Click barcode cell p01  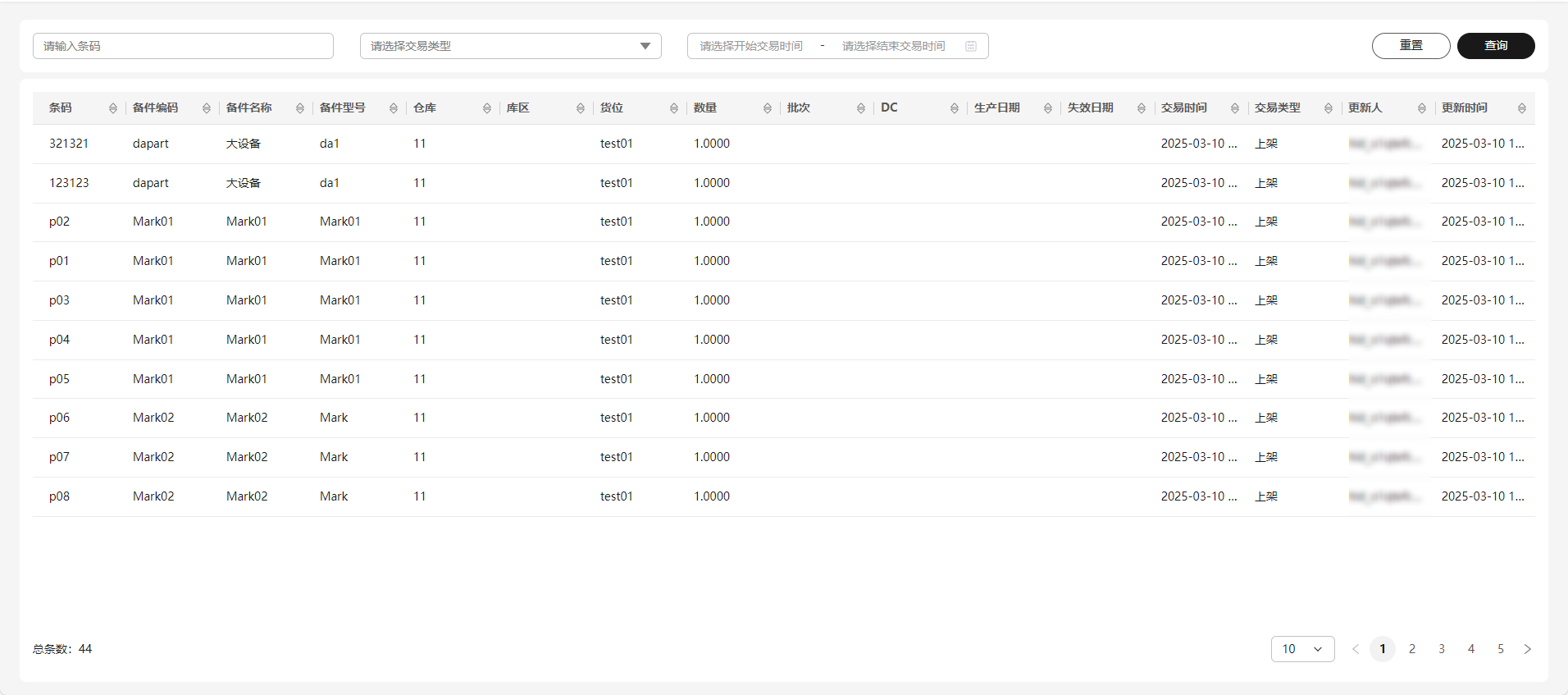(x=59, y=261)
